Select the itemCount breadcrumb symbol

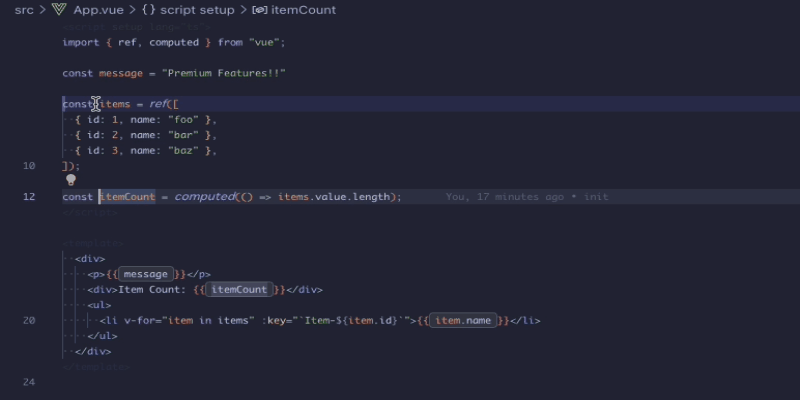[304, 10]
